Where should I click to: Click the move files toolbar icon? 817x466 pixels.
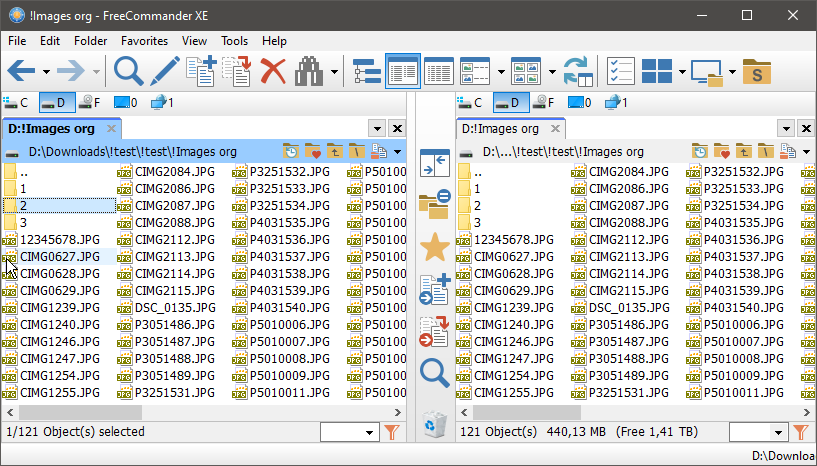[x=237, y=71]
